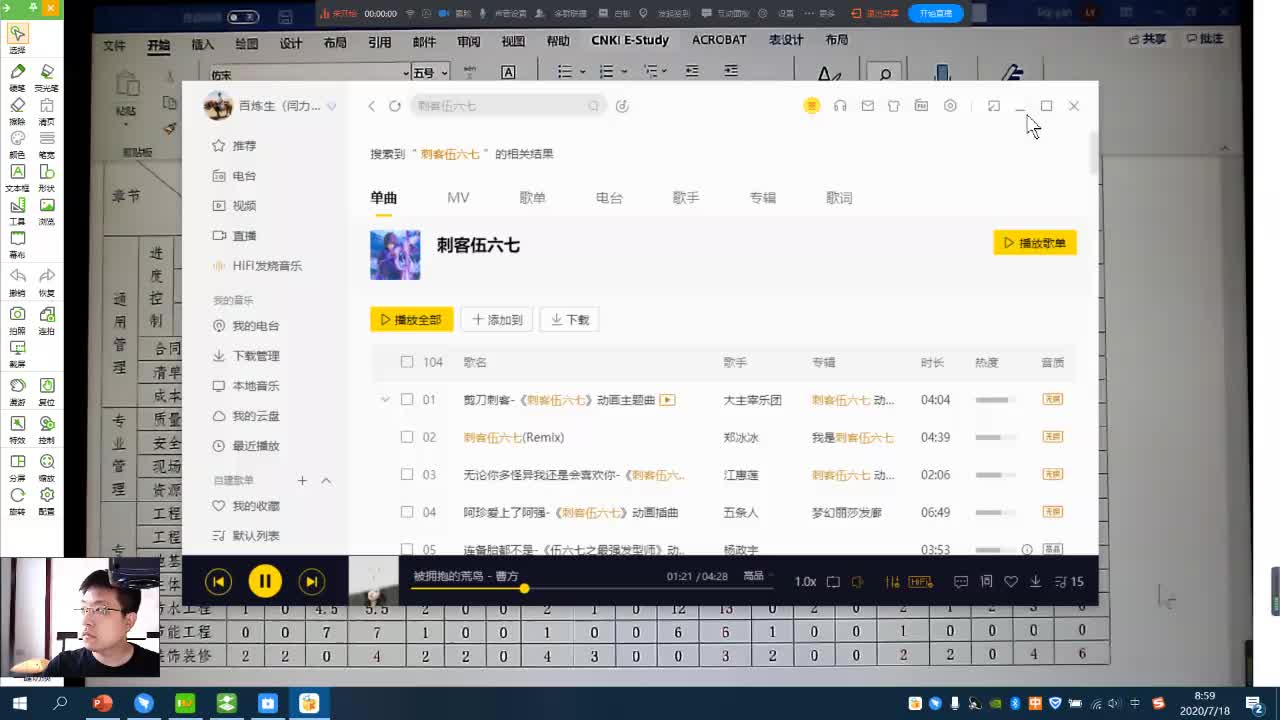Refresh the page with the reload icon
This screenshot has height=720, width=1280.
click(x=395, y=106)
